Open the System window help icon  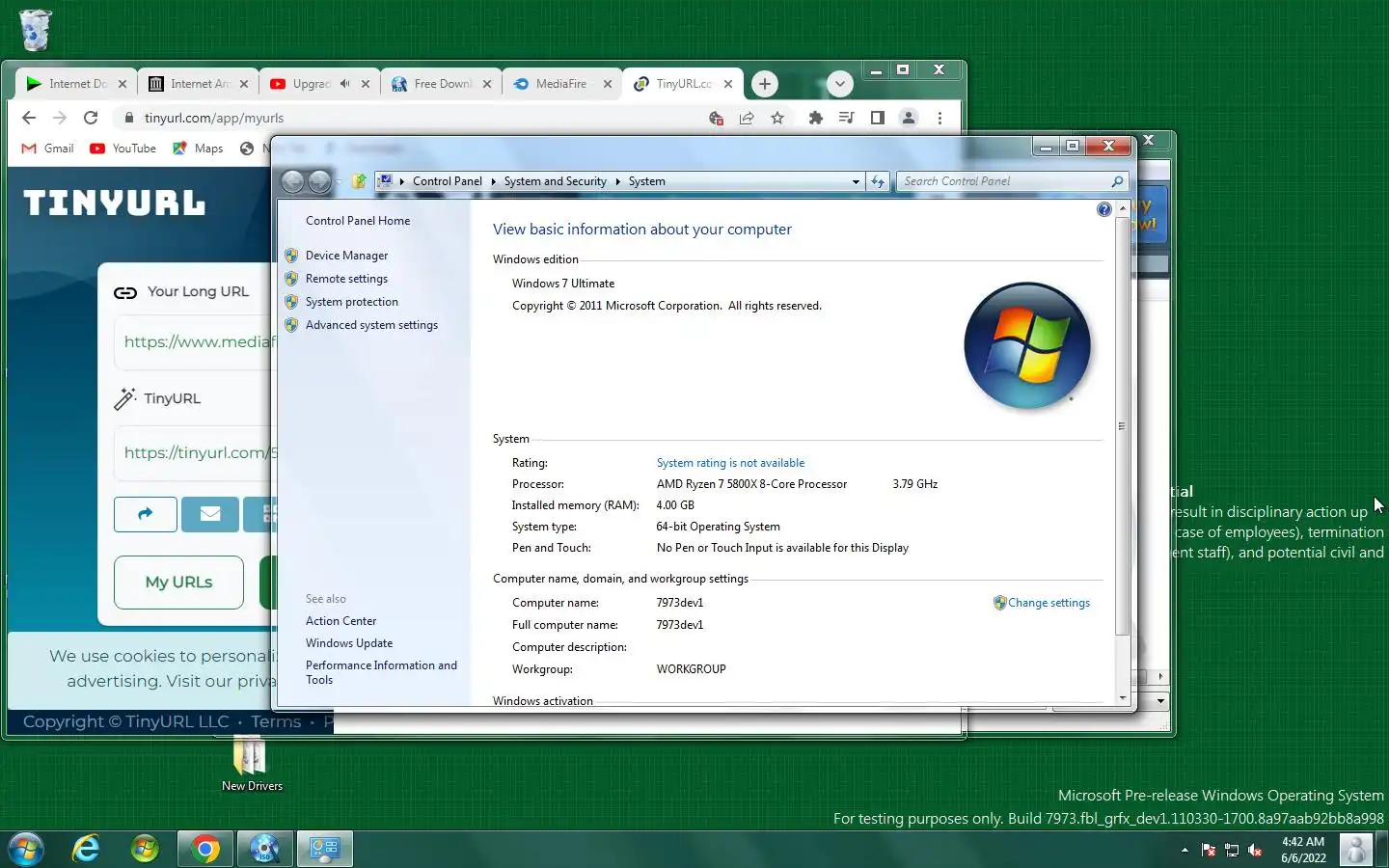click(1104, 209)
